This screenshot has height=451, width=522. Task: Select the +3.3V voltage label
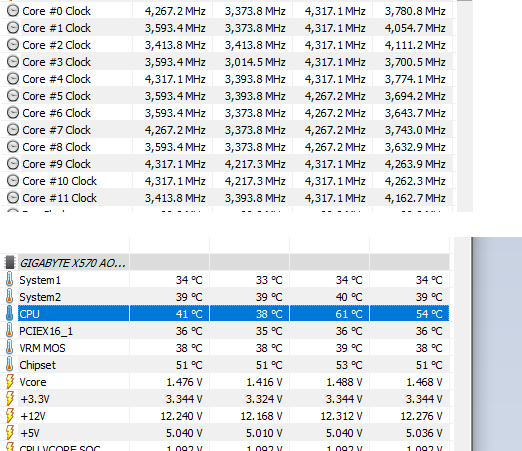tap(35, 399)
